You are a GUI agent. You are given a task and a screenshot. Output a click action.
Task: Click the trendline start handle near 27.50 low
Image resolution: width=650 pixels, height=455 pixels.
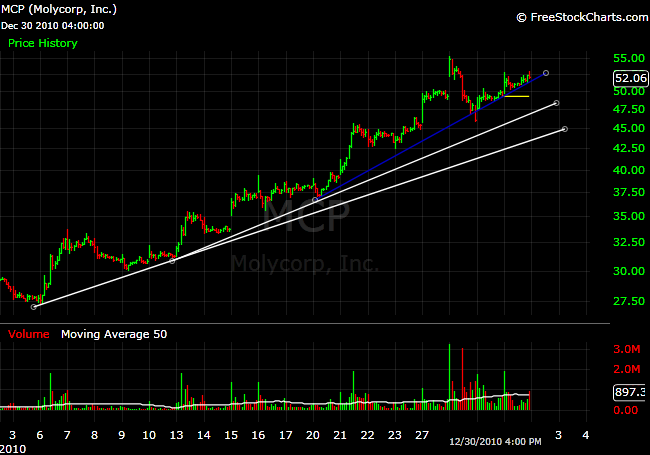click(x=34, y=307)
